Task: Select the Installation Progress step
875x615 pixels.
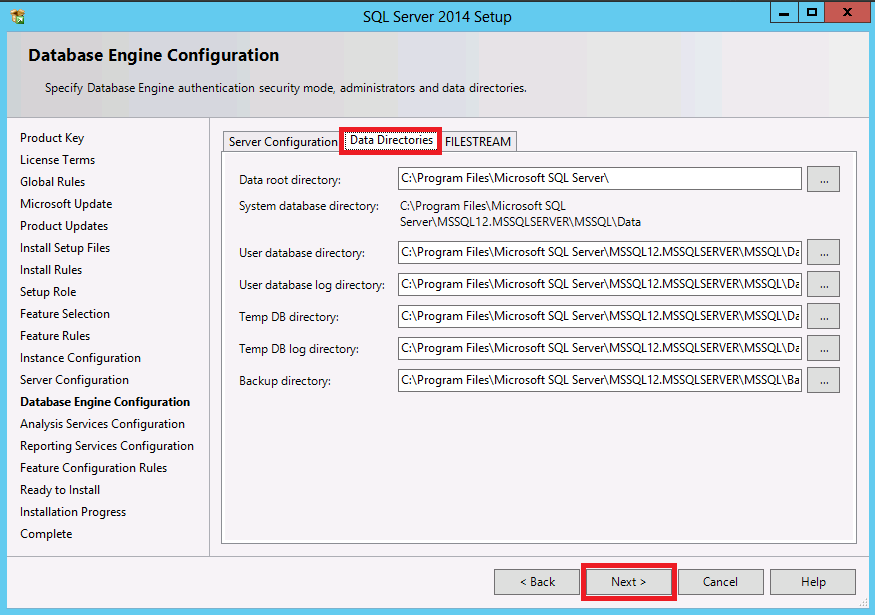Action: (73, 512)
